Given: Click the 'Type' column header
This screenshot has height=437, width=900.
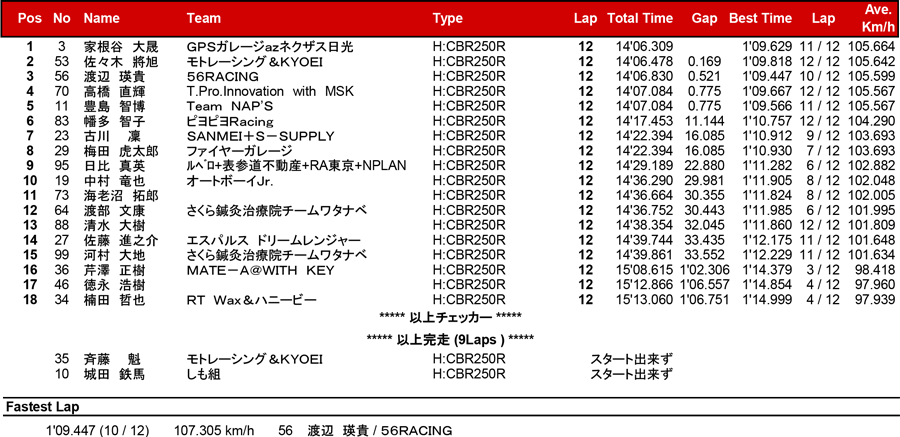Looking at the screenshot, I should [448, 18].
